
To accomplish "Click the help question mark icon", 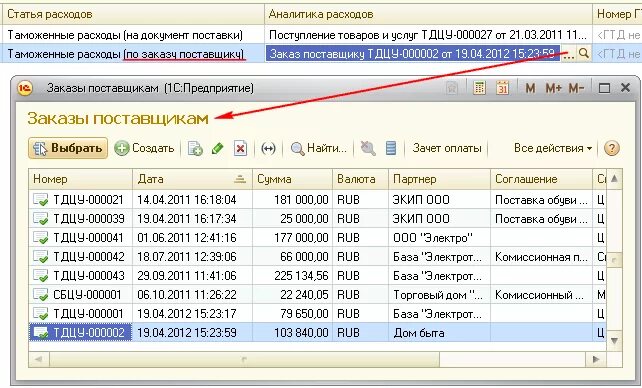I will (x=612, y=148).
